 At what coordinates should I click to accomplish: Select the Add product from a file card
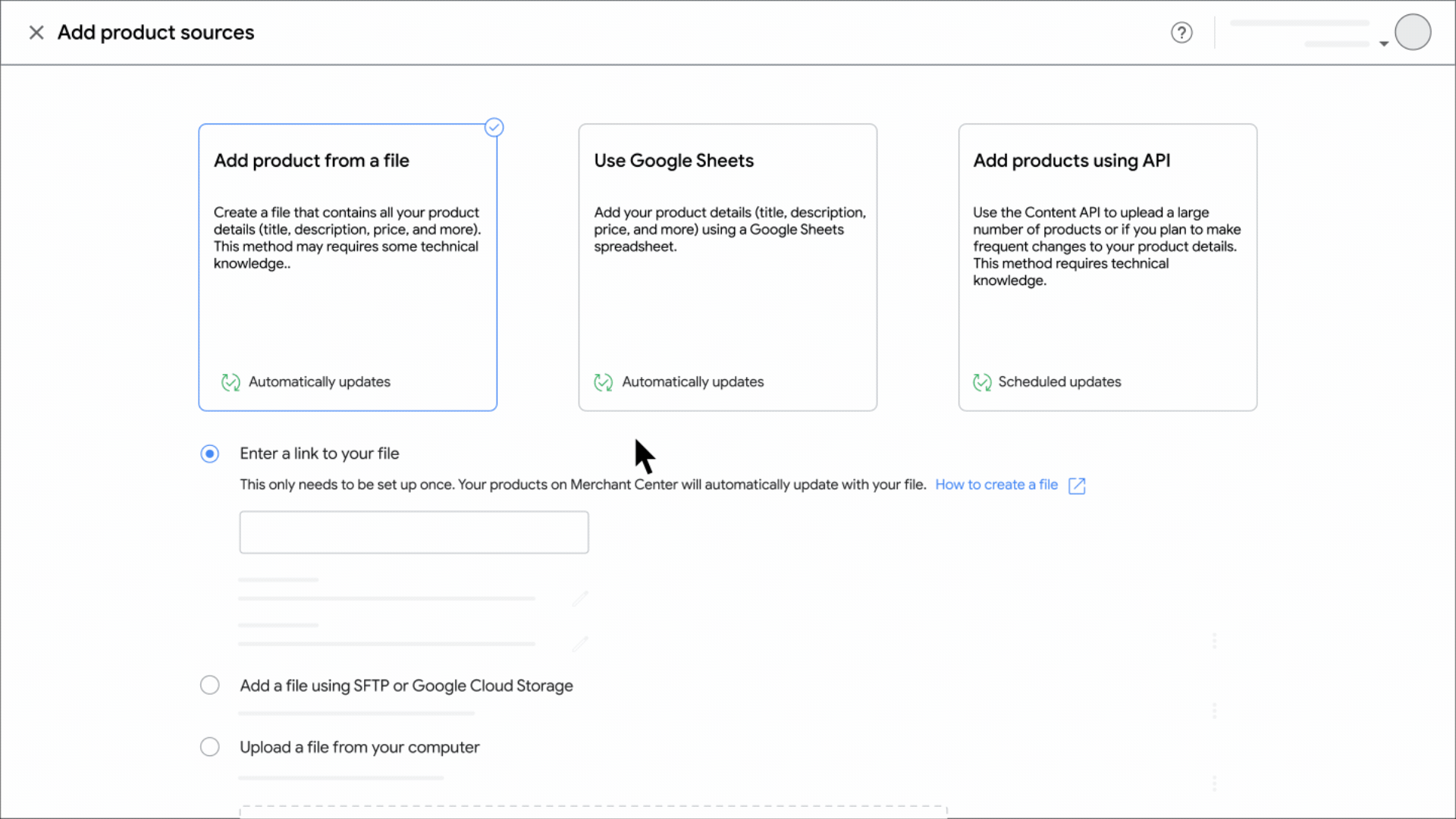pos(347,268)
